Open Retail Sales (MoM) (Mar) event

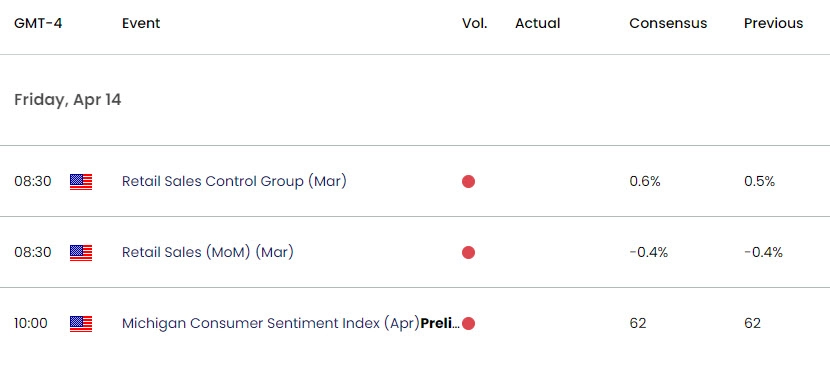208,252
